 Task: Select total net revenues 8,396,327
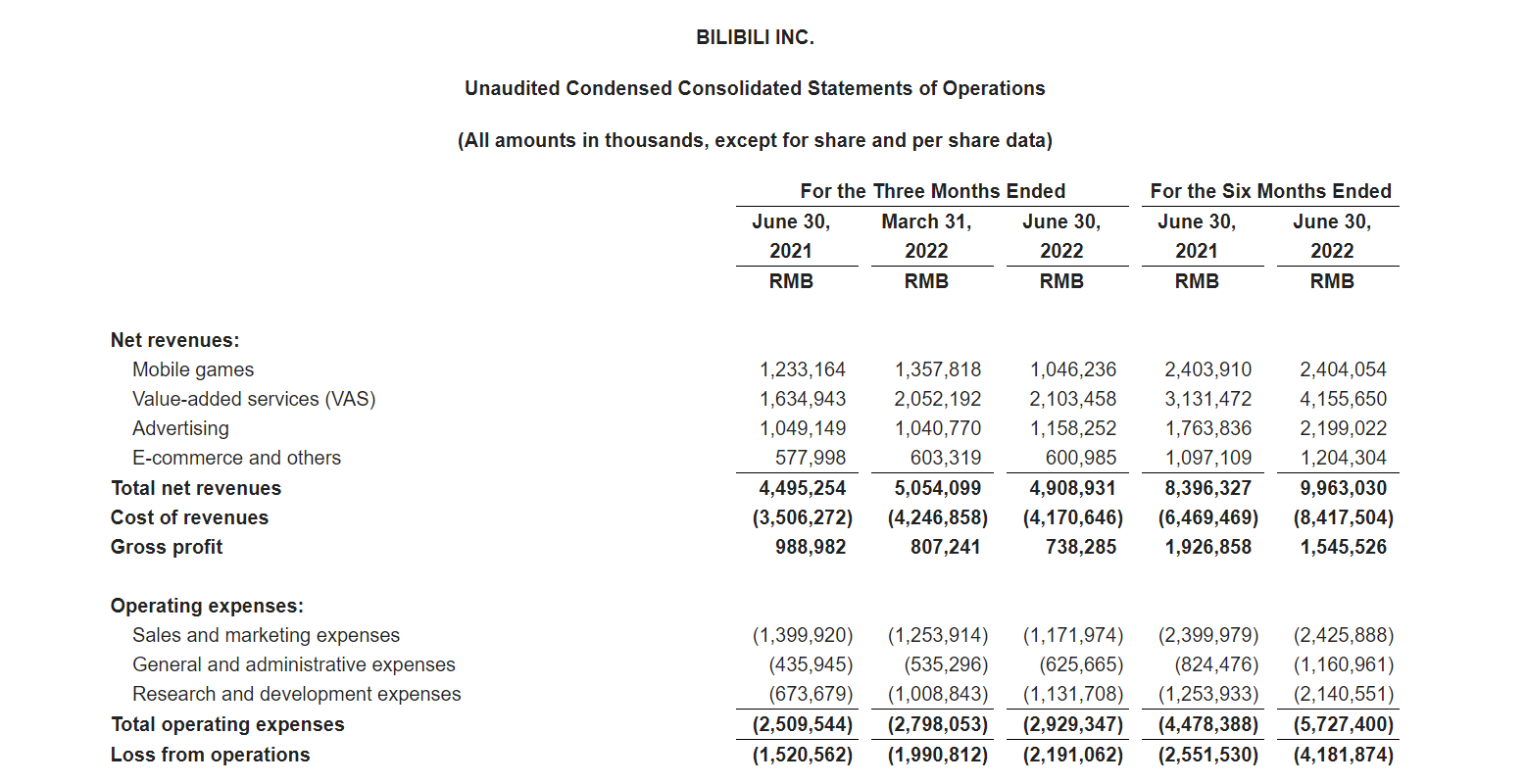(x=1208, y=488)
